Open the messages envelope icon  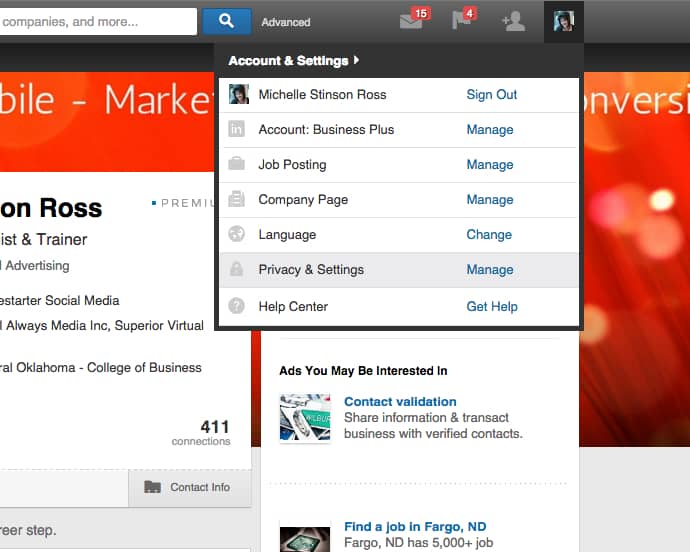point(411,21)
